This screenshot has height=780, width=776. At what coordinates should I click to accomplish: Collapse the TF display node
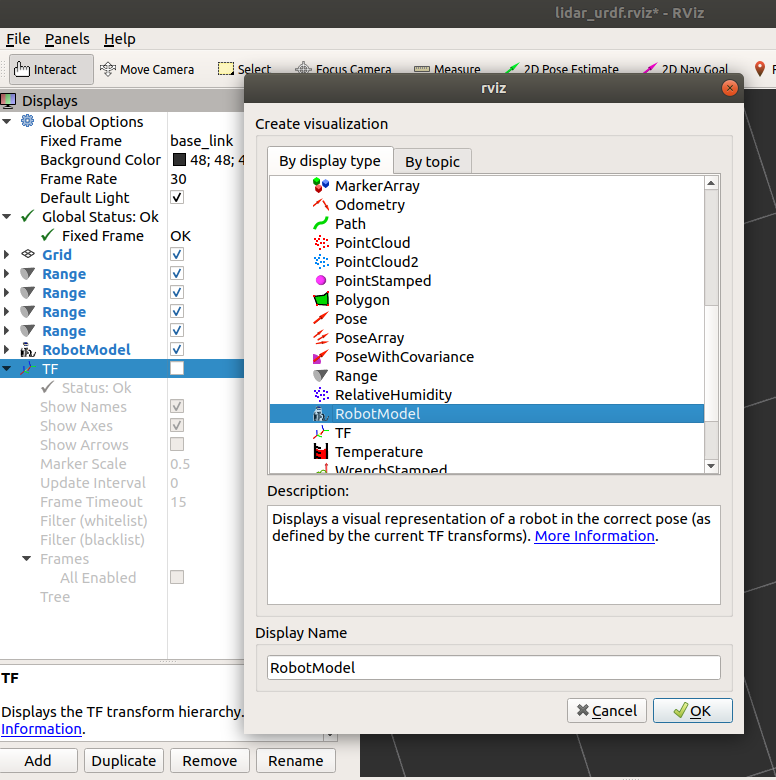click(x=6, y=369)
